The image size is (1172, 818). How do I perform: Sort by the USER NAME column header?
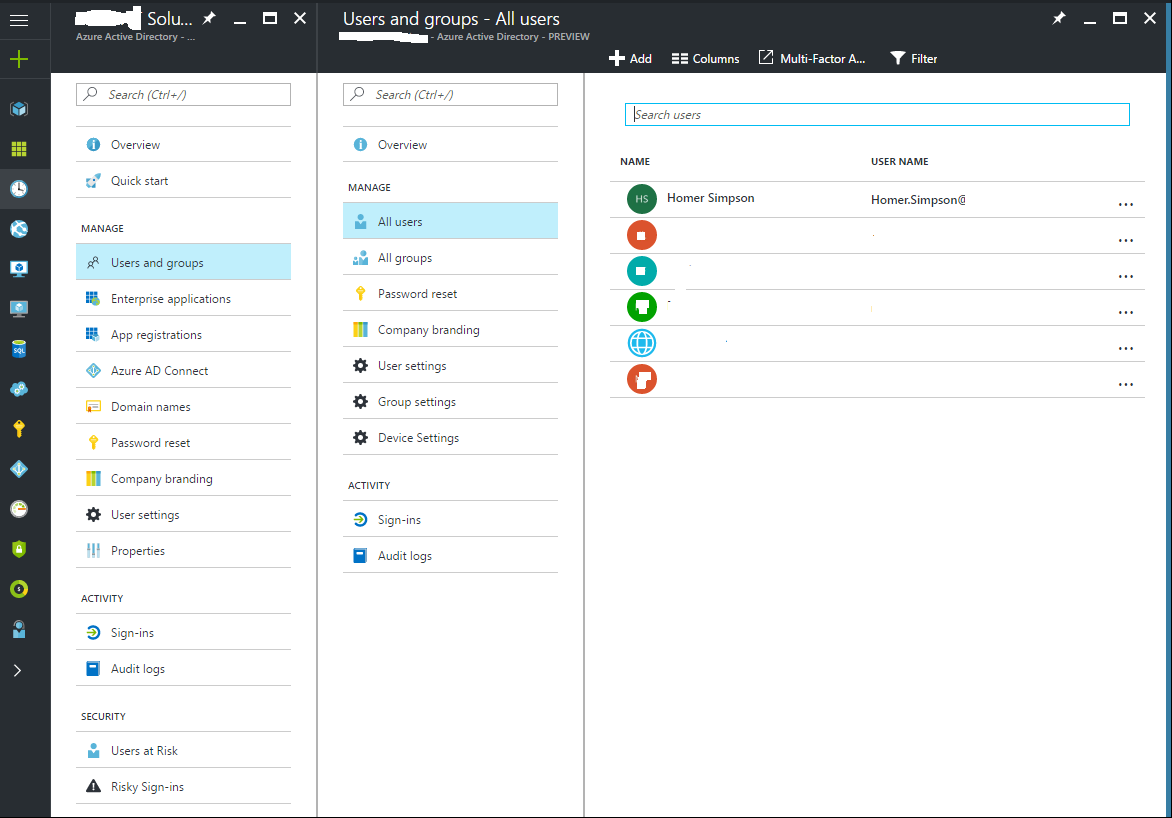point(899,161)
